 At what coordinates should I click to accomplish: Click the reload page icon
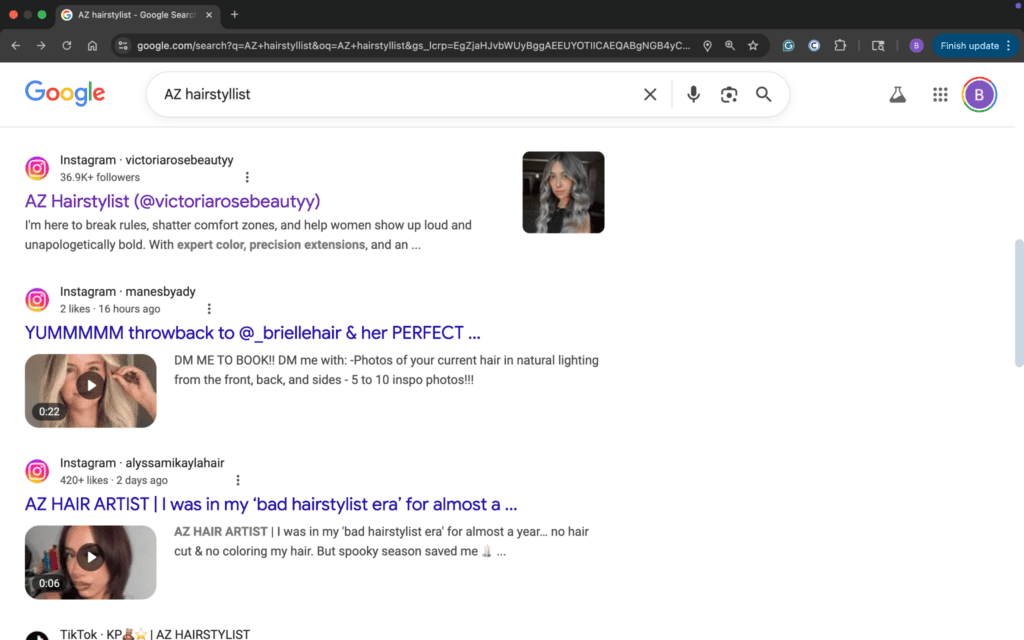(x=66, y=45)
